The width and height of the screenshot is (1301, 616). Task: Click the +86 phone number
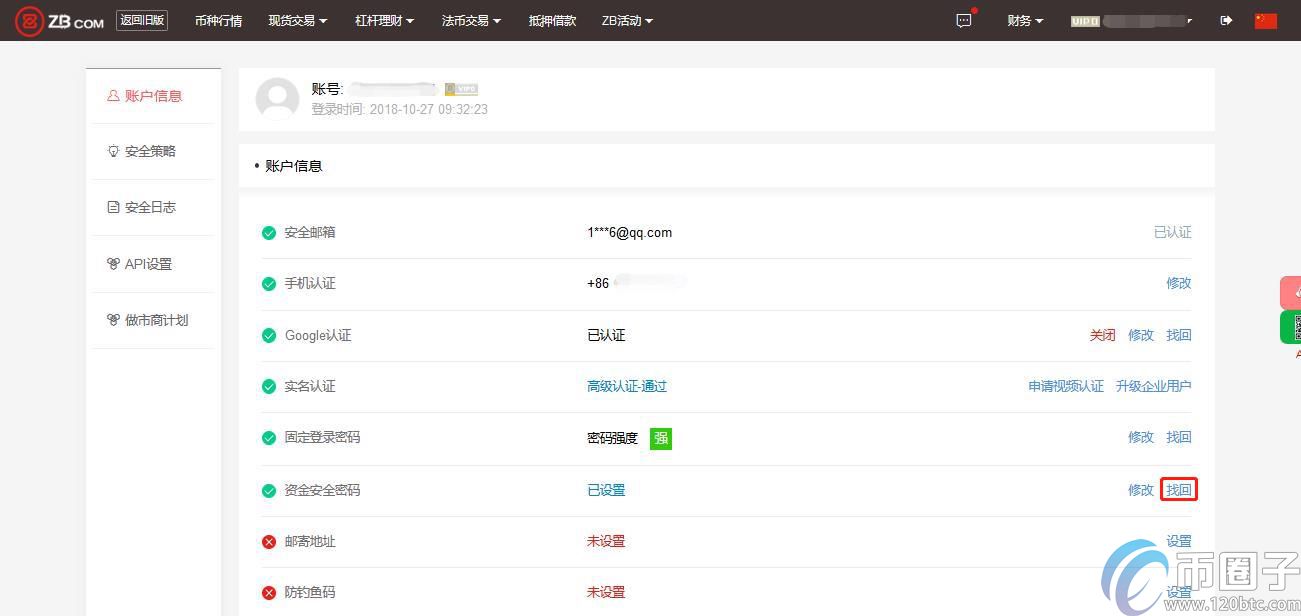coord(637,283)
